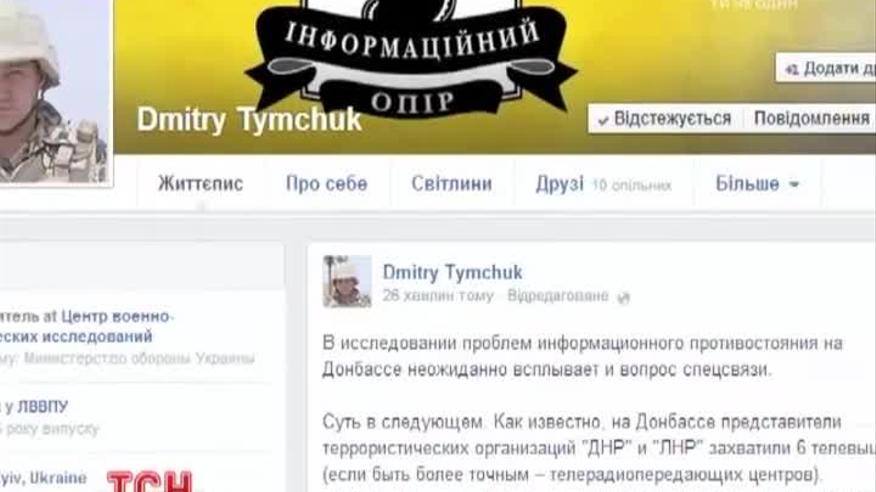
Task: Open the Про себе tab
Action: coord(327,184)
